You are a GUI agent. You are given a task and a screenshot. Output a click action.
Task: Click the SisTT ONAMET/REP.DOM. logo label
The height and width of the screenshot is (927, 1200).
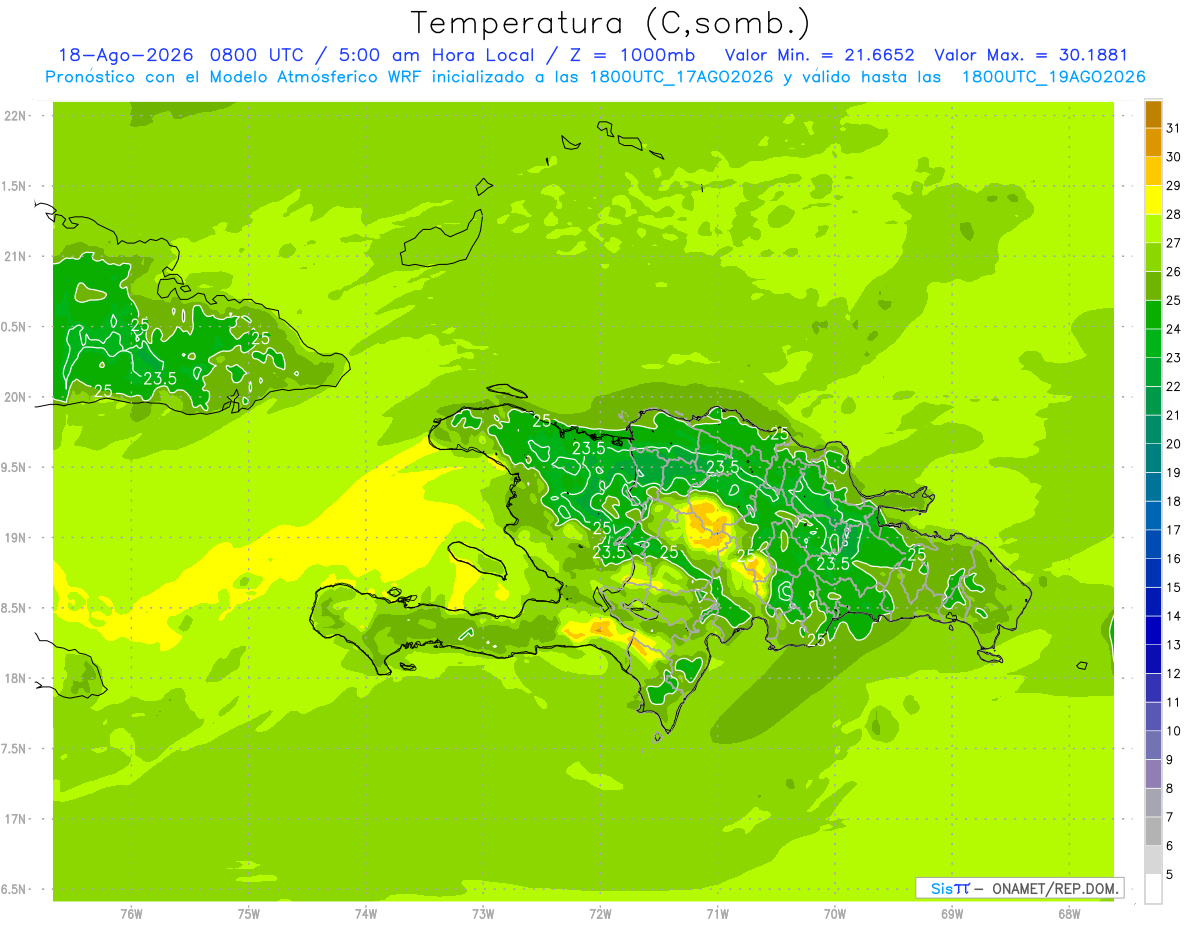click(x=1020, y=888)
